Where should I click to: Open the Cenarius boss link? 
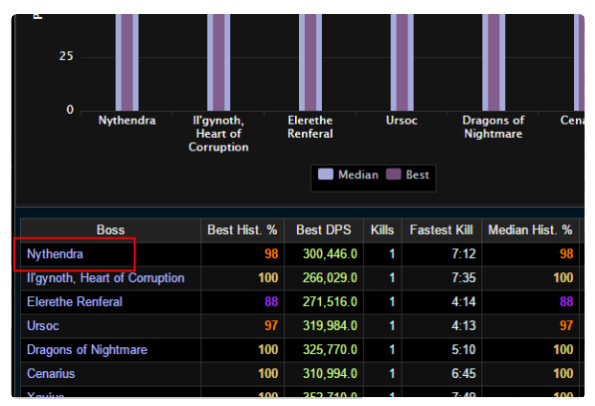pos(51,373)
